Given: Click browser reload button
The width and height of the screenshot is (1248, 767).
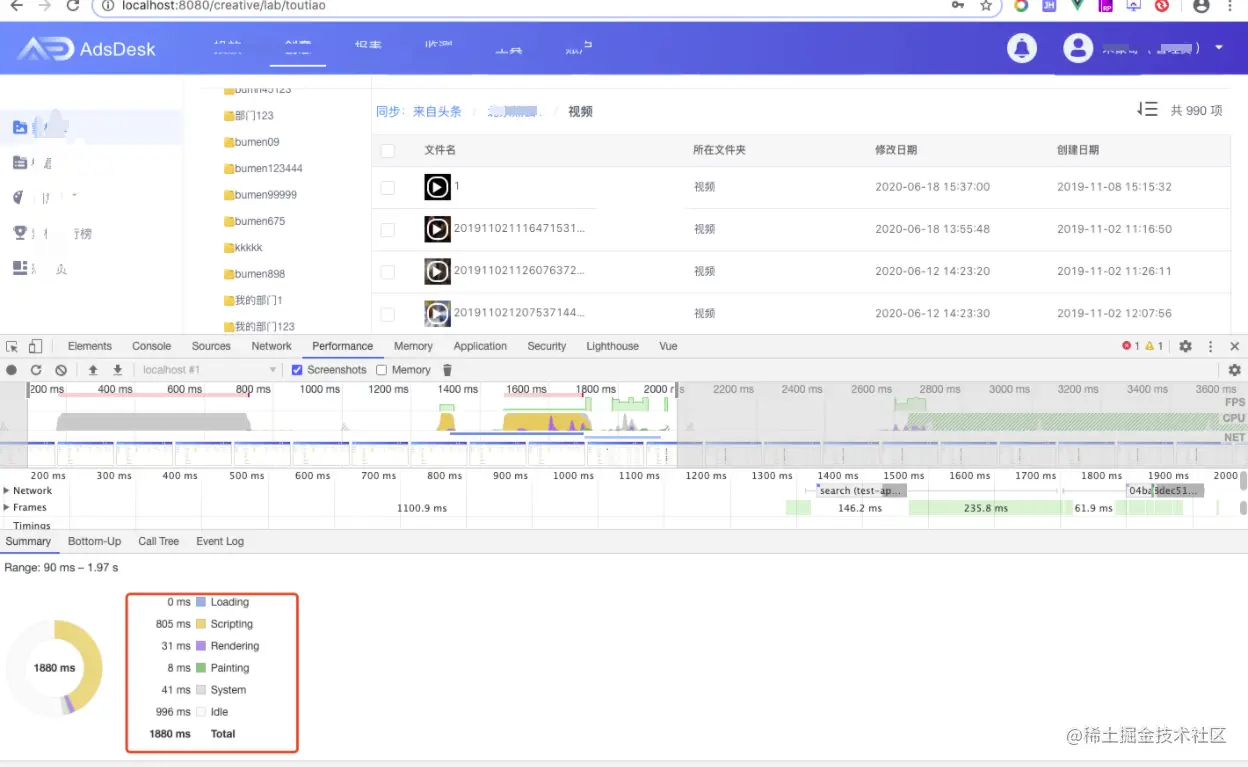Looking at the screenshot, I should tap(72, 6).
